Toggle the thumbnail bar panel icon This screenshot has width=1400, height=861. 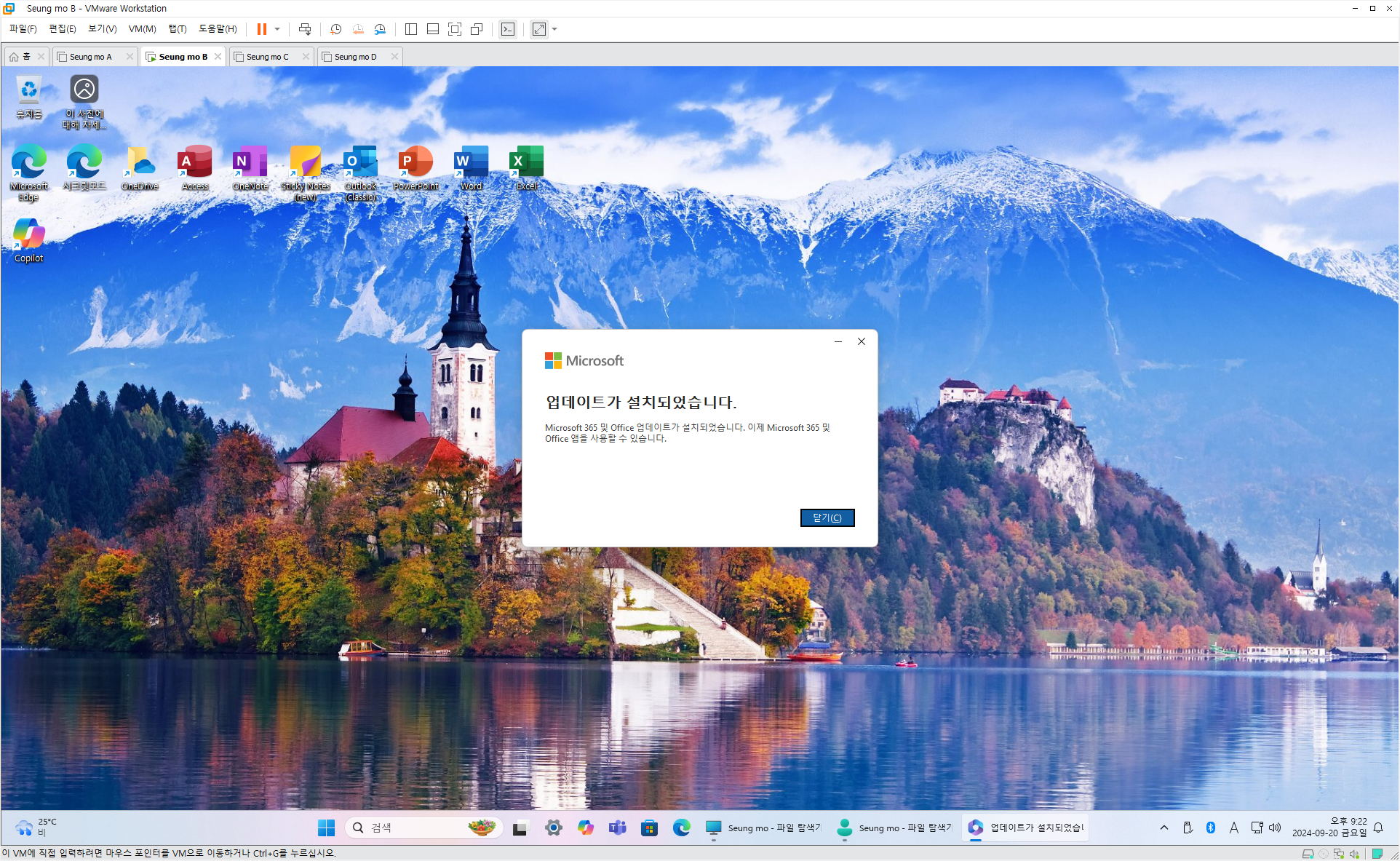point(433,29)
